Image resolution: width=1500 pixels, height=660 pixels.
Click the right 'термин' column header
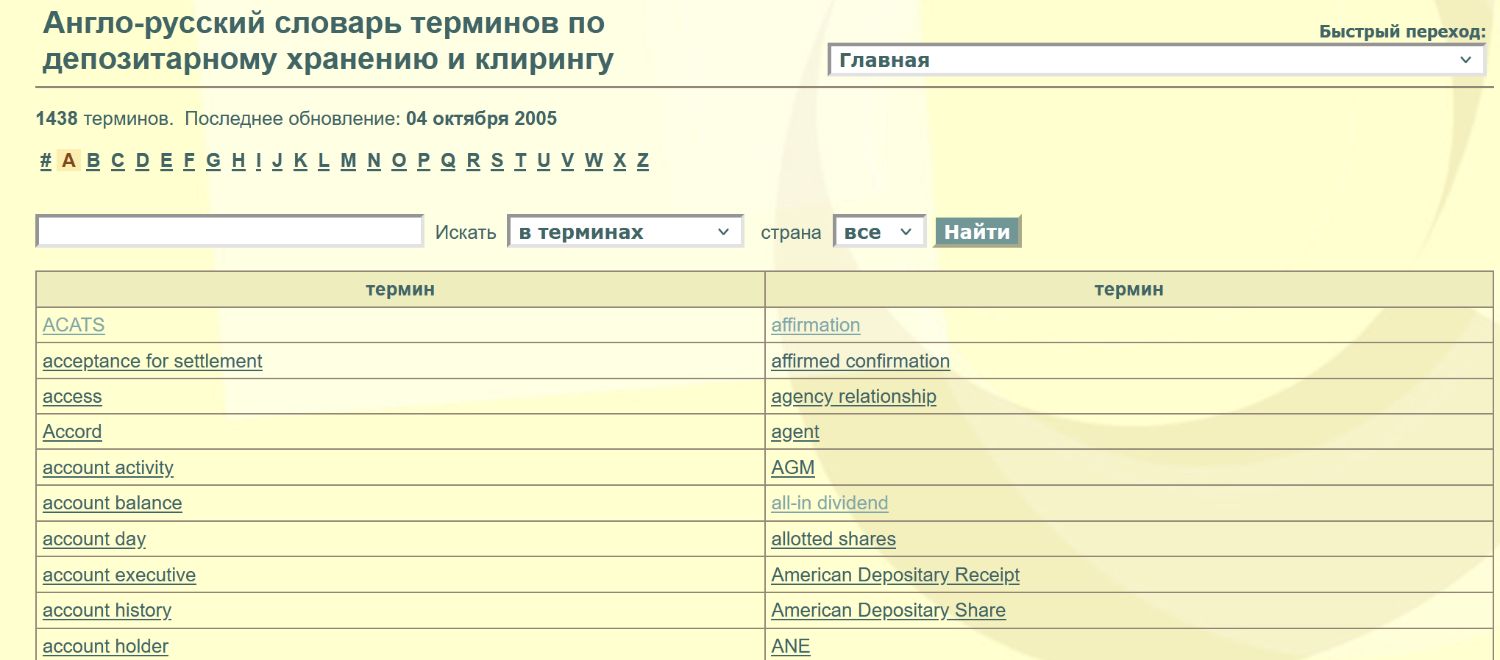(1129, 290)
